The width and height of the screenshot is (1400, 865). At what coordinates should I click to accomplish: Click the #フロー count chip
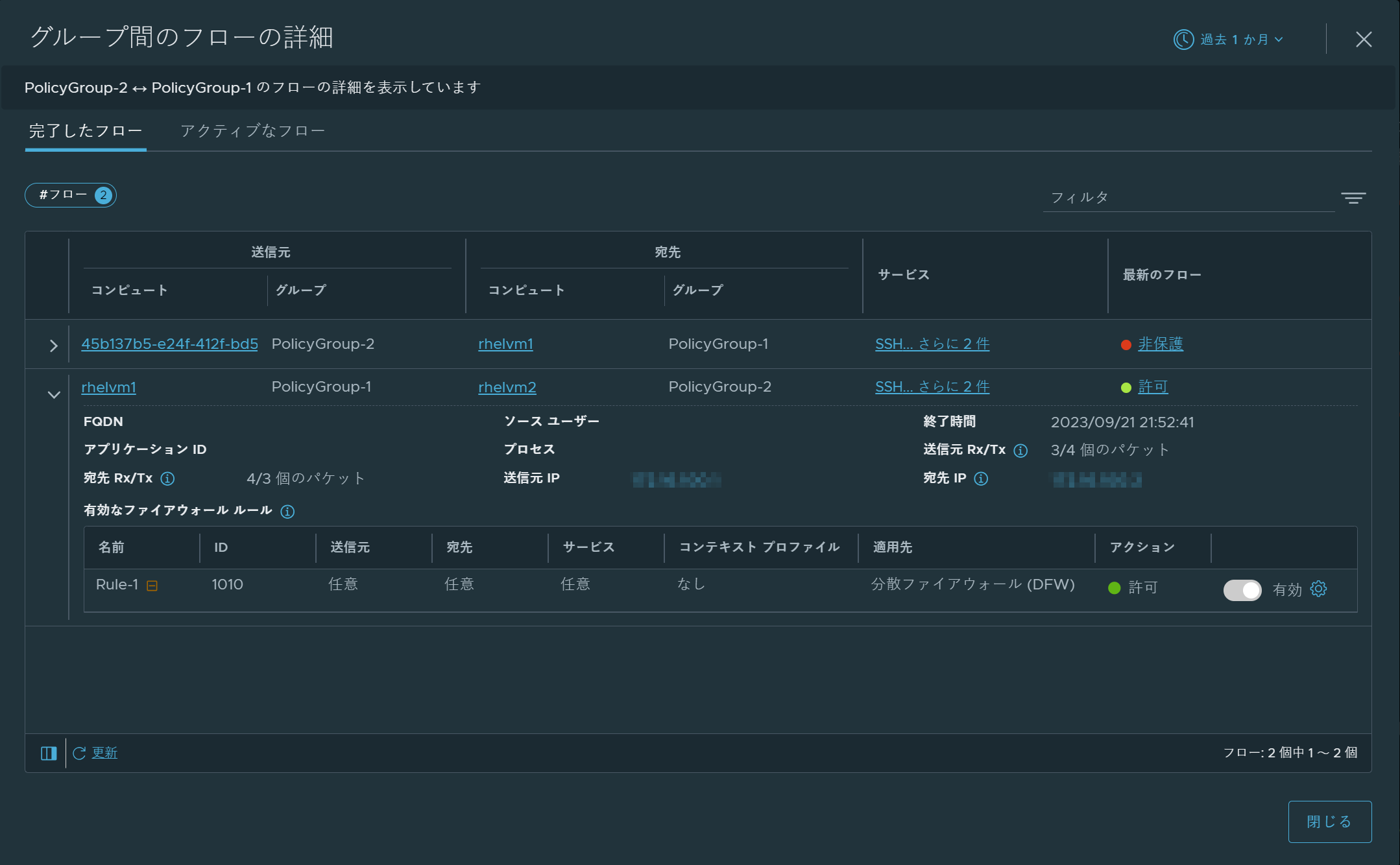[x=71, y=195]
